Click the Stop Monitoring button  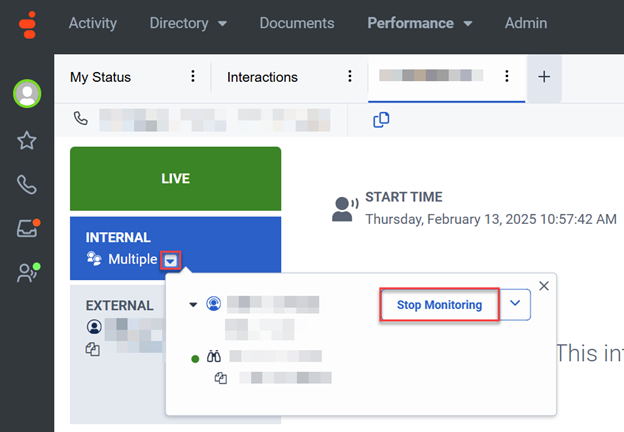(439, 305)
